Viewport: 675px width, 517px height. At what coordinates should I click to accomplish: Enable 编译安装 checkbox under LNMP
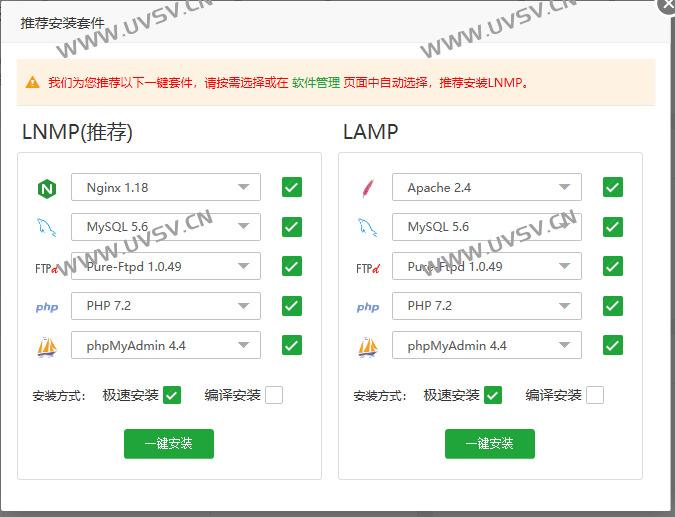point(274,395)
